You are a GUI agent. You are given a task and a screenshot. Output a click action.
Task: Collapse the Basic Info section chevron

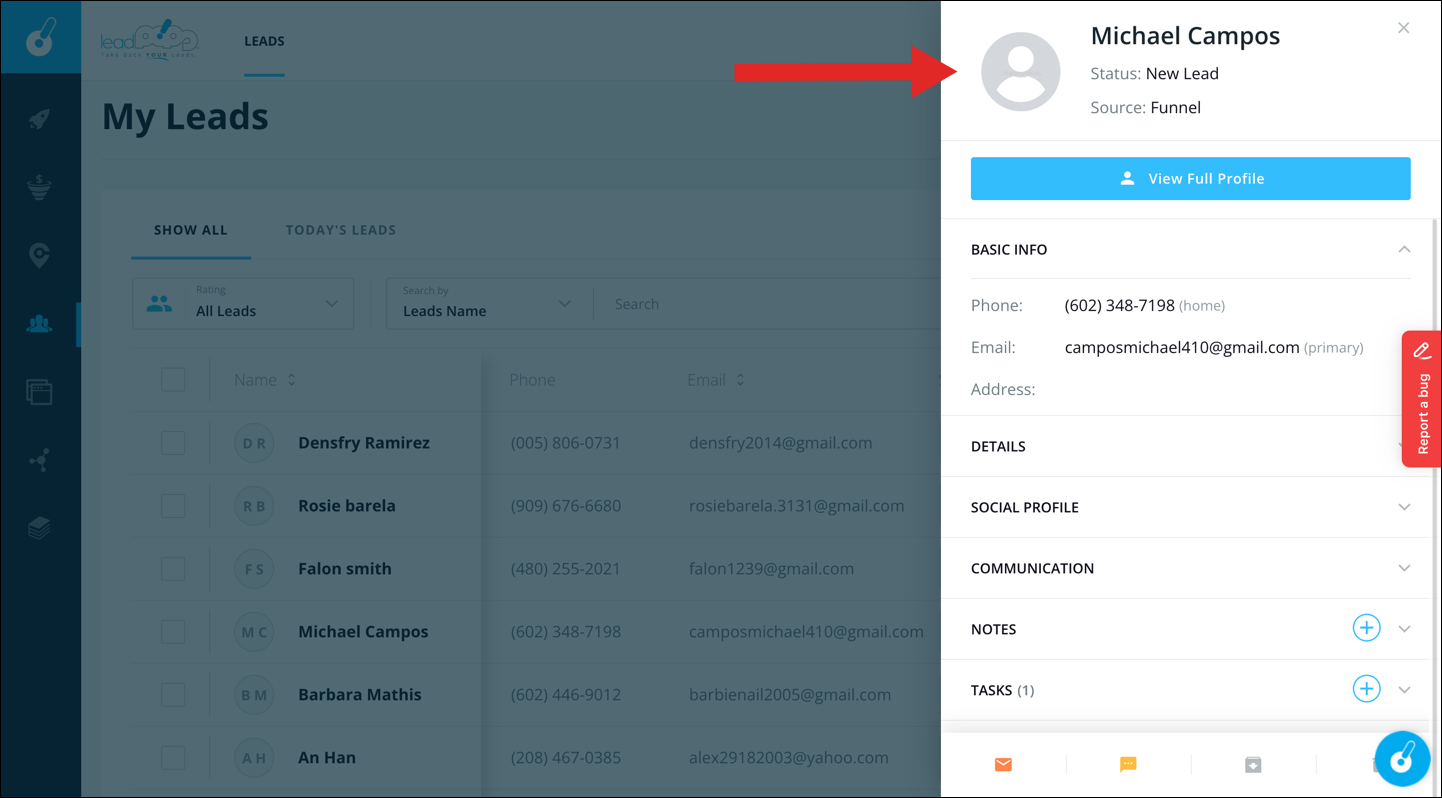[x=1404, y=249]
